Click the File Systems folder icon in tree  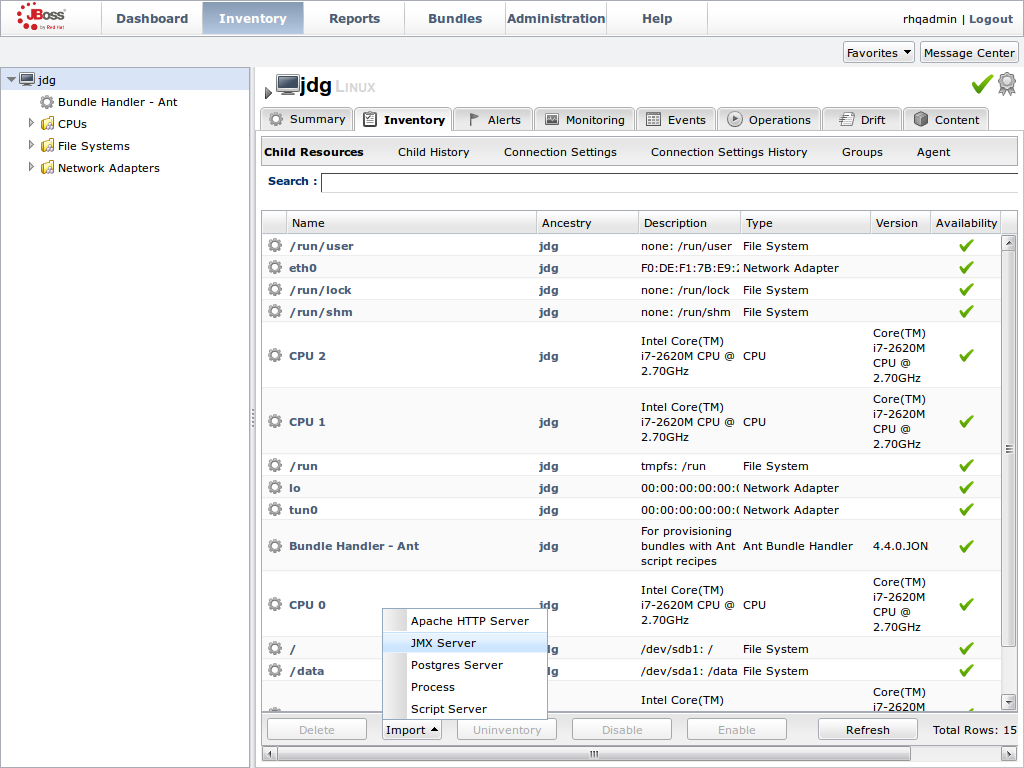point(47,146)
